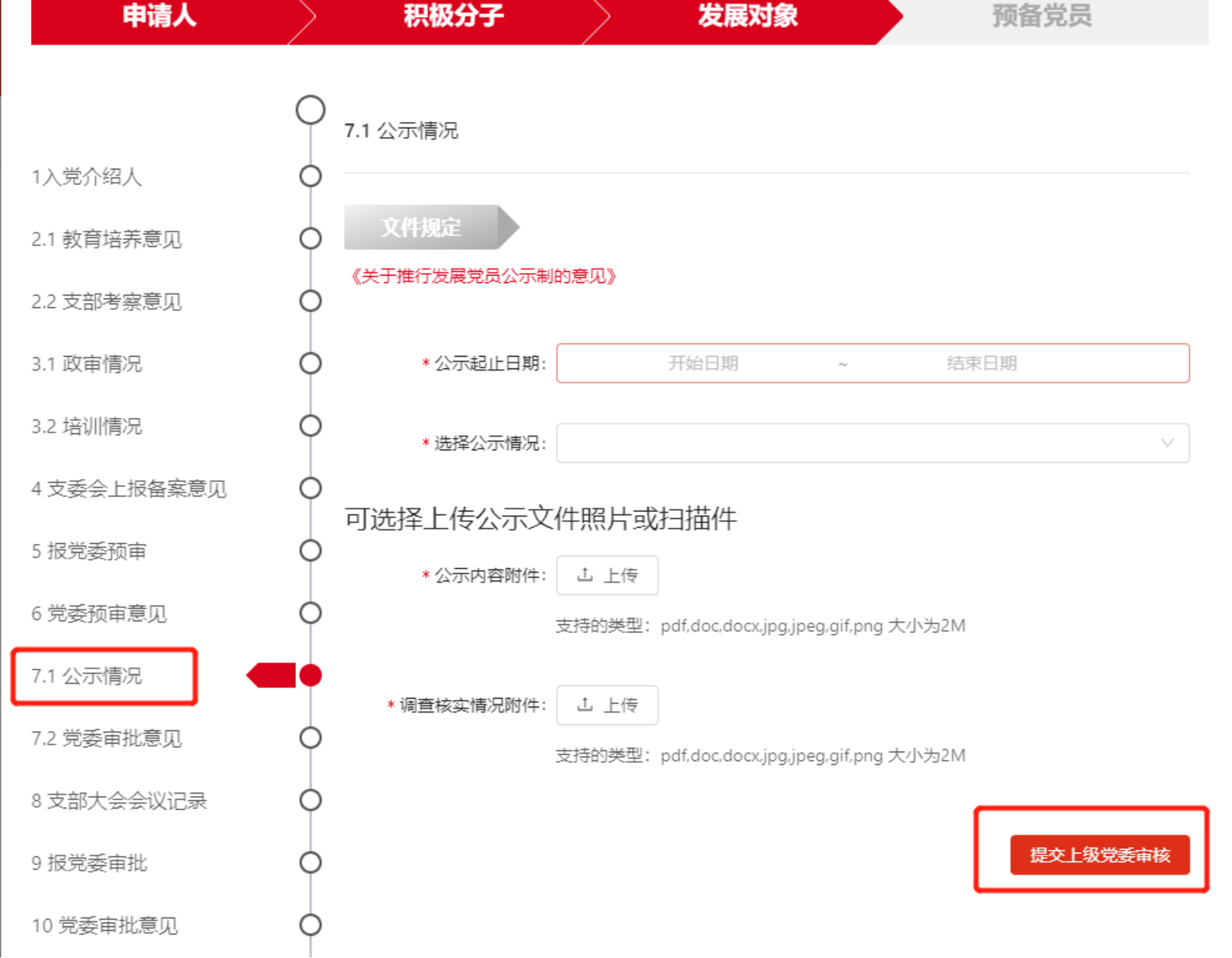Open step 7.2 党委审批意见
Screen dimensions: 1232x958
click(106, 738)
